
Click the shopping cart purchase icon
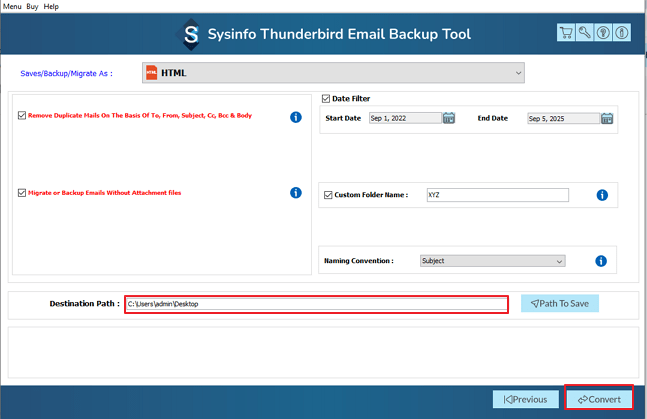(x=567, y=34)
